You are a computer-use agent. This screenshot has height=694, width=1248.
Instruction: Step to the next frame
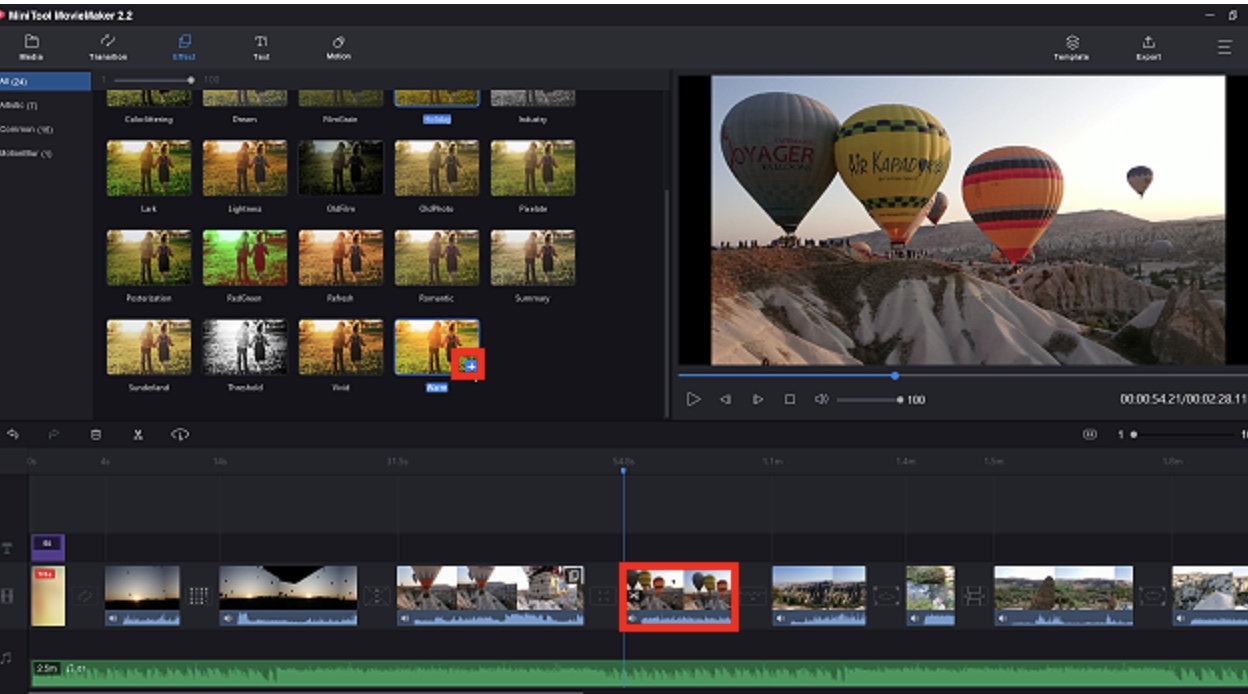(x=758, y=399)
